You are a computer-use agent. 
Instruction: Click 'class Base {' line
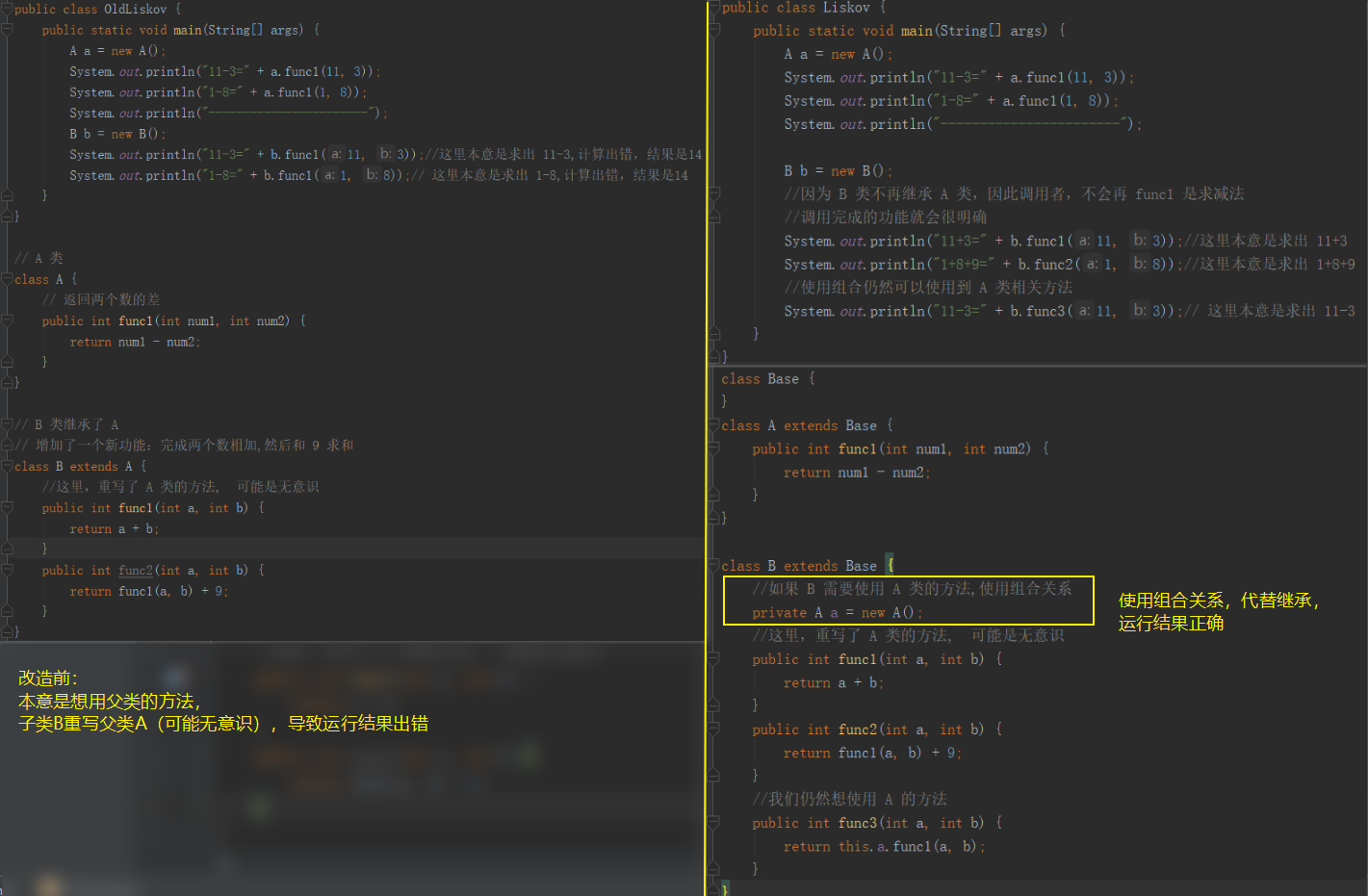(768, 379)
